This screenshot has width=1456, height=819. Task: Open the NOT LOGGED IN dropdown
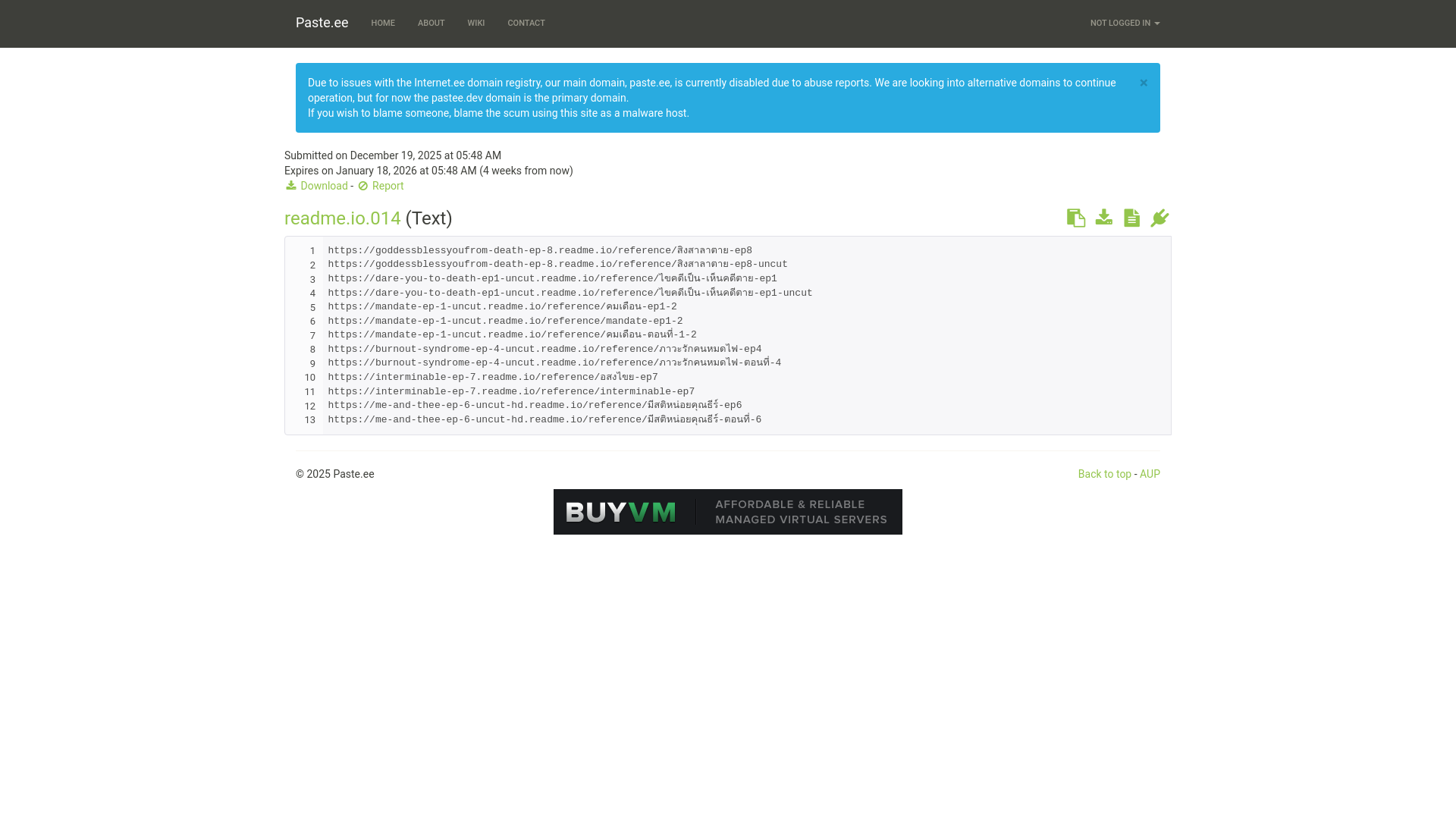[x=1125, y=24]
